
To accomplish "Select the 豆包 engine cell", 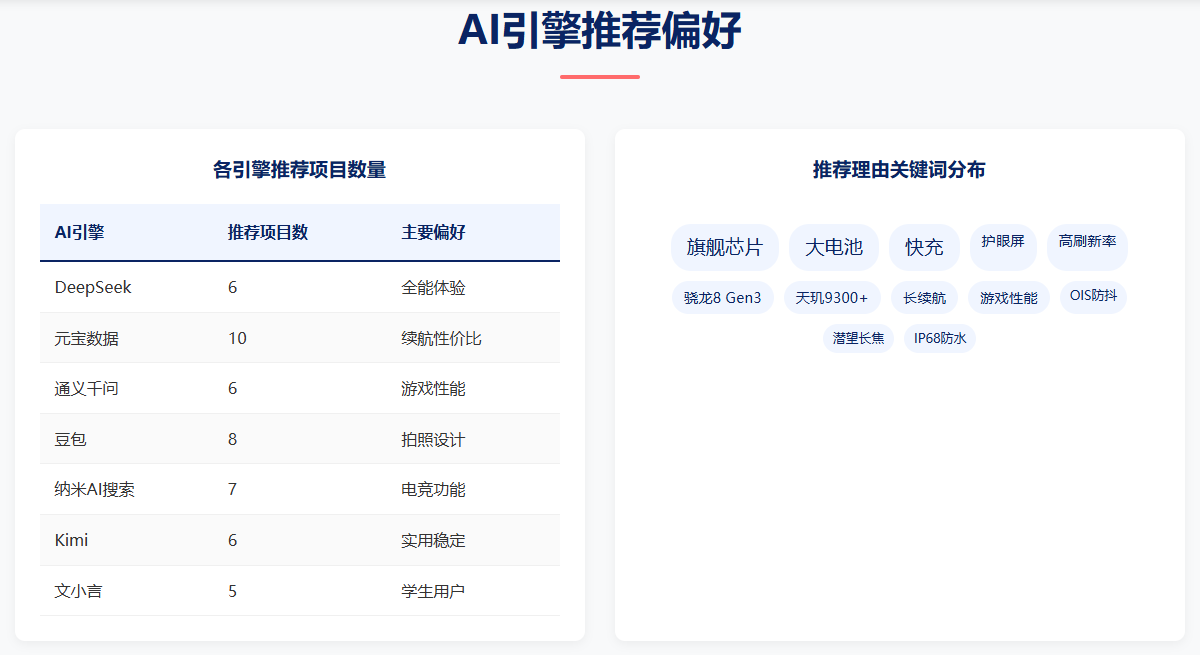I will [x=127, y=439].
